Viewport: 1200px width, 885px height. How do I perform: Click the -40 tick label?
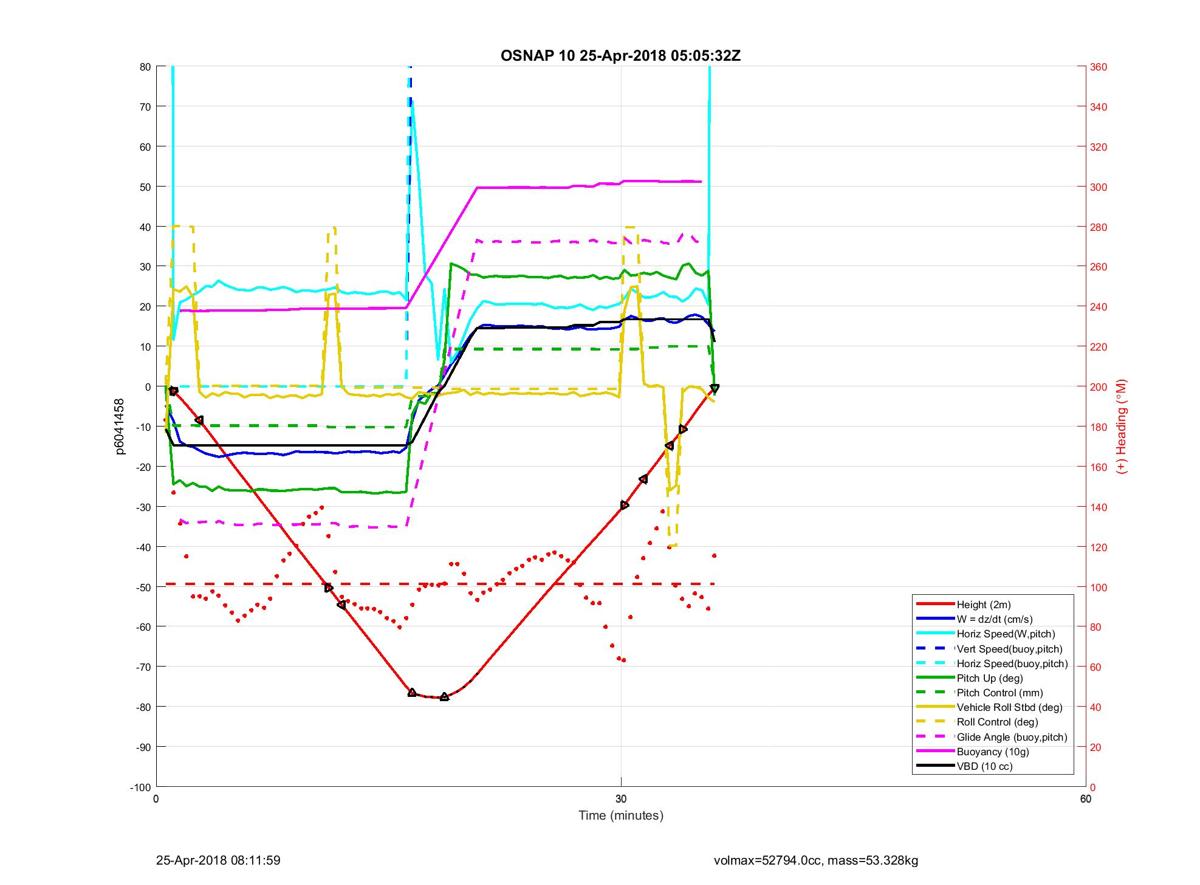(x=142, y=547)
